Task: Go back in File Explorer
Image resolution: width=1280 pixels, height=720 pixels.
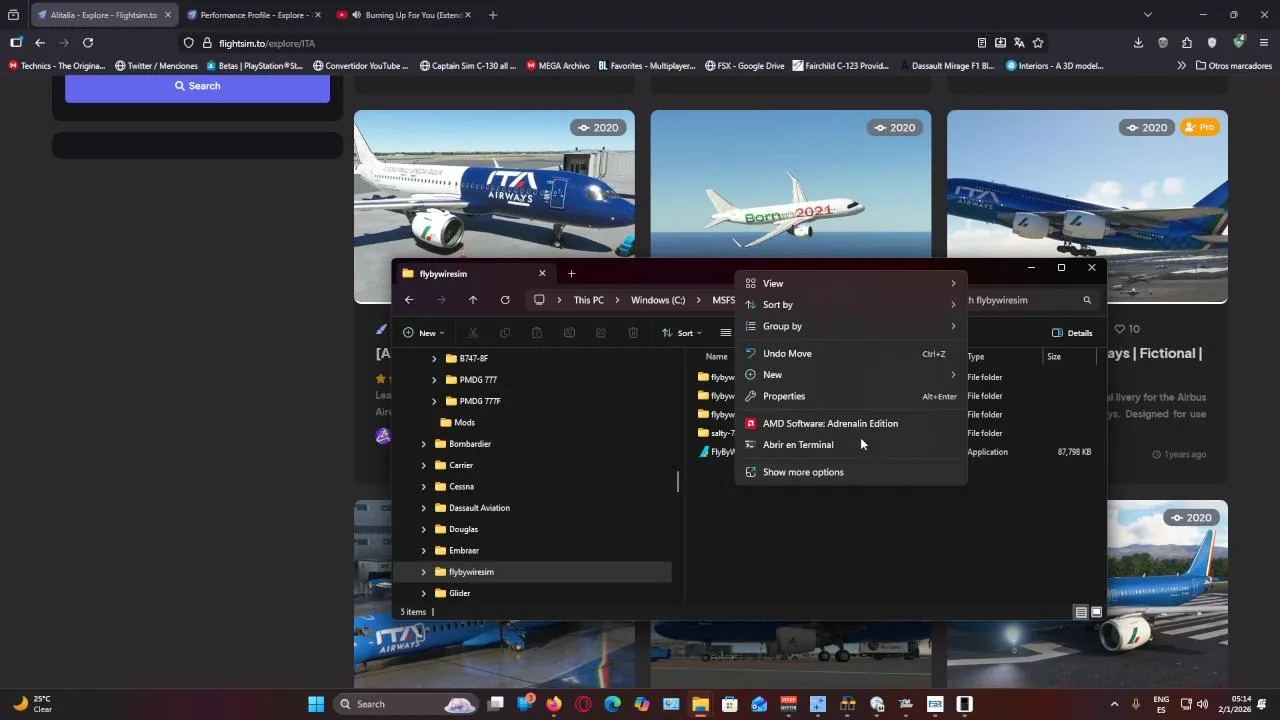Action: (x=409, y=300)
